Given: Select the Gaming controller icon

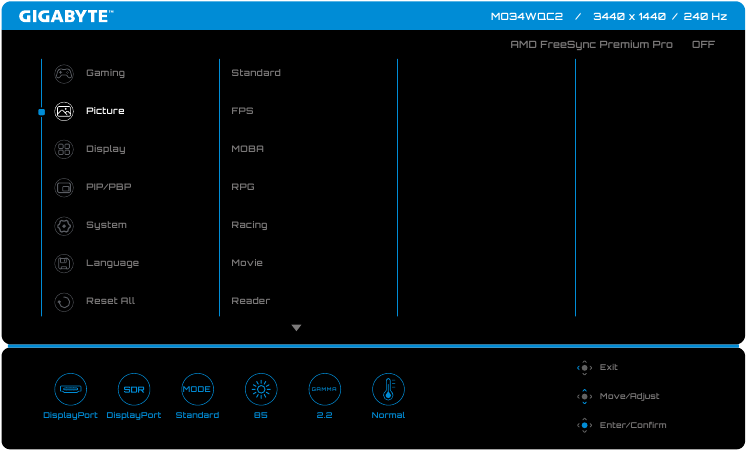Looking at the screenshot, I should tap(64, 73).
